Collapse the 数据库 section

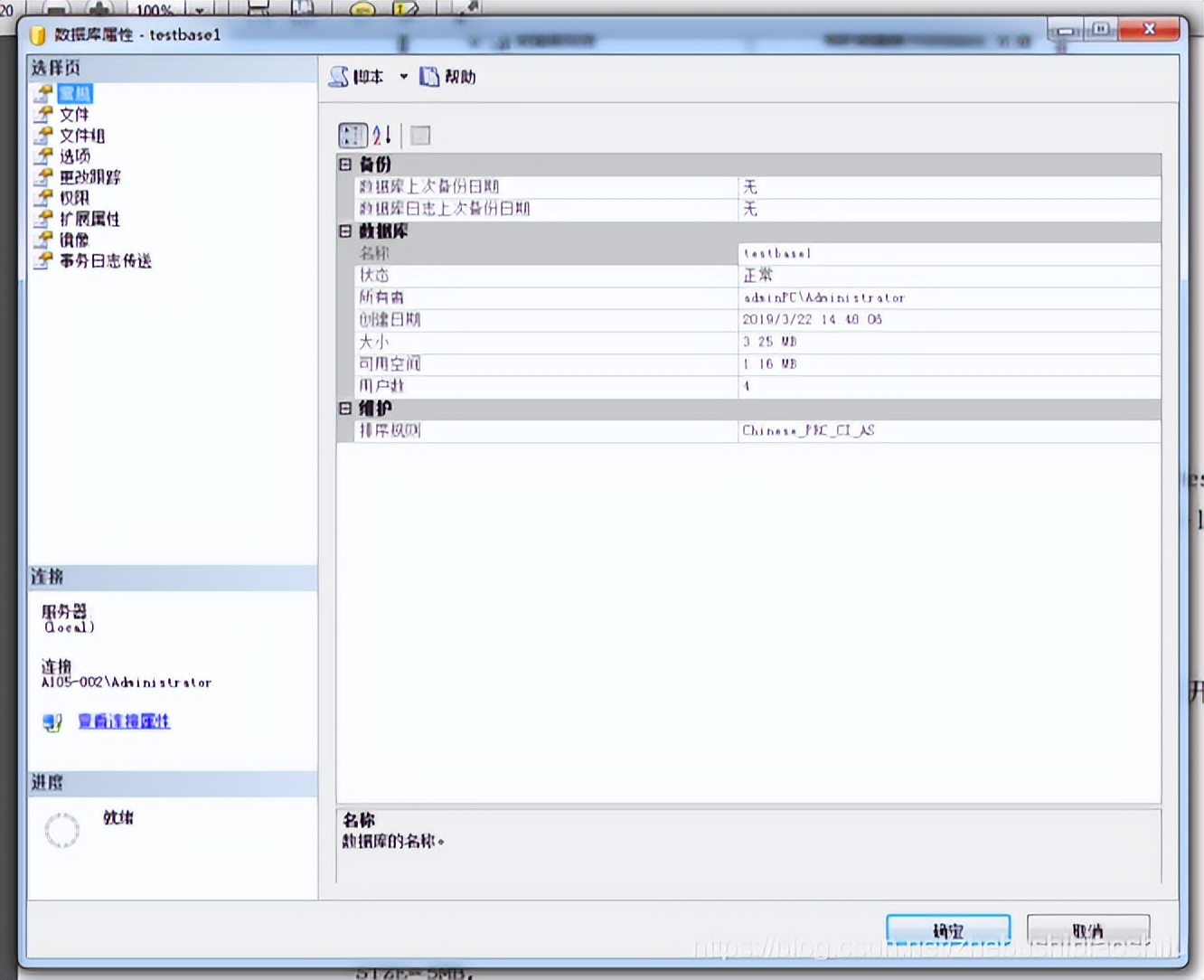click(345, 231)
